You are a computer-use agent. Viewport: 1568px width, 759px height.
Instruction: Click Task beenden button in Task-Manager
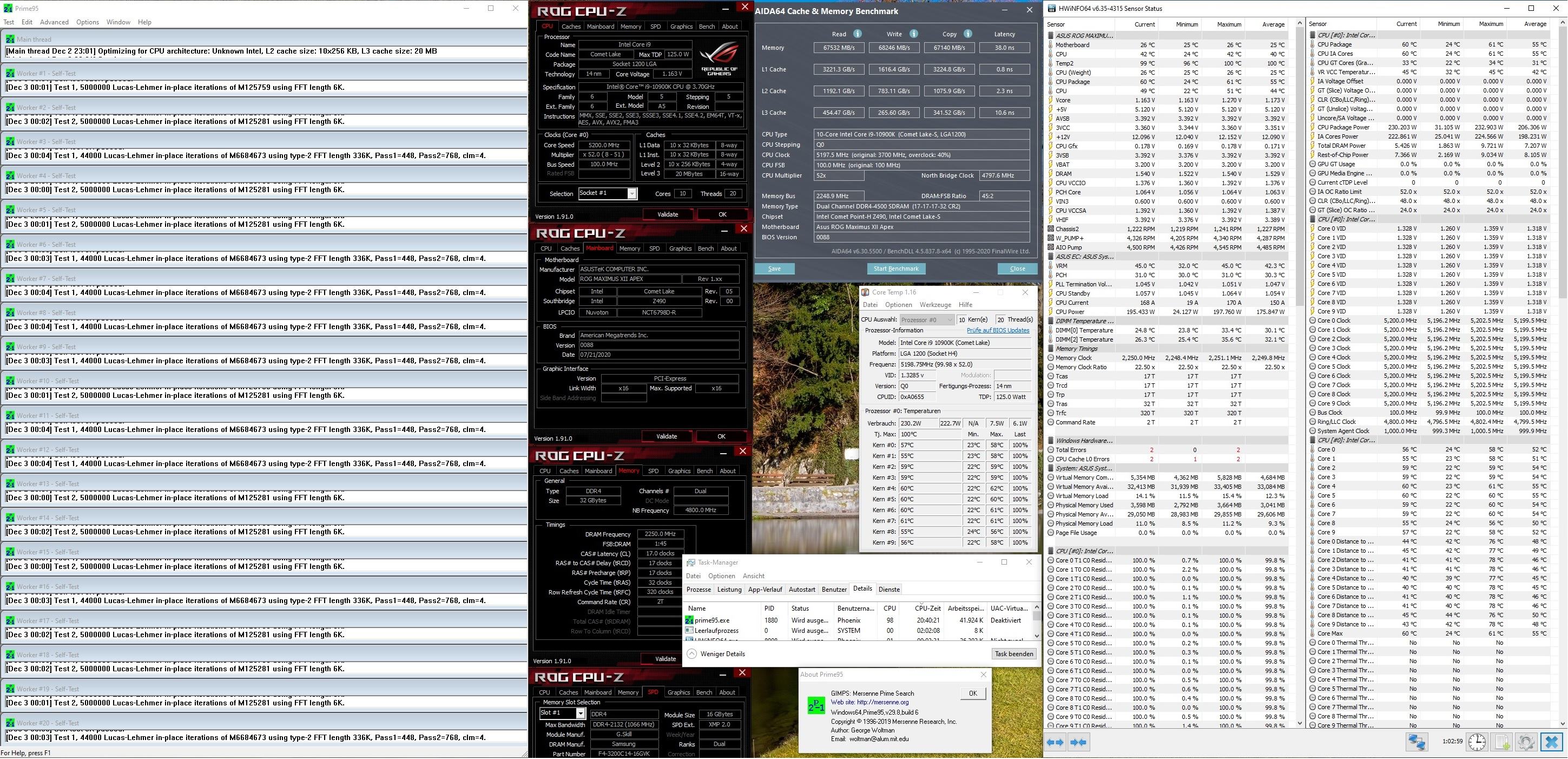[x=1013, y=653]
